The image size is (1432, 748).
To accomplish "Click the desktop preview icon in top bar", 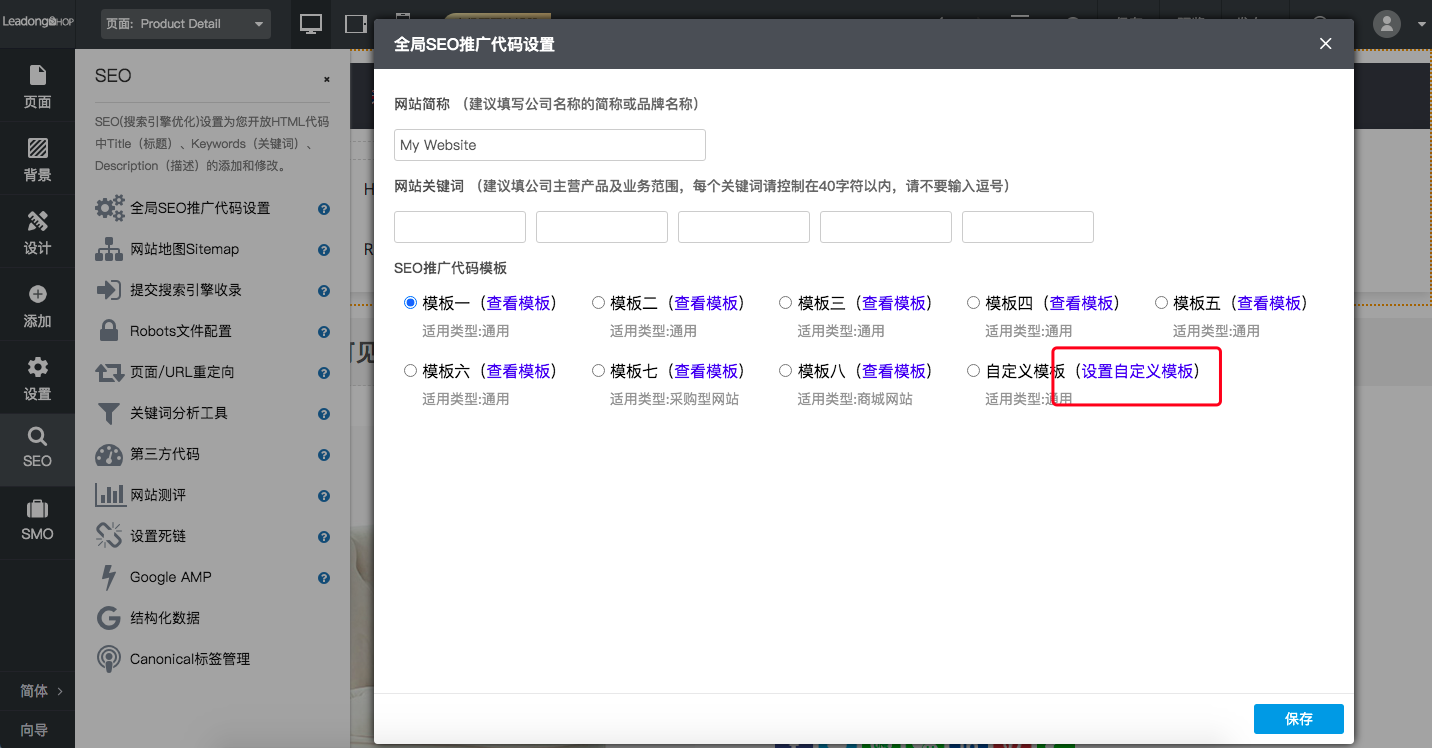I will 310,23.
